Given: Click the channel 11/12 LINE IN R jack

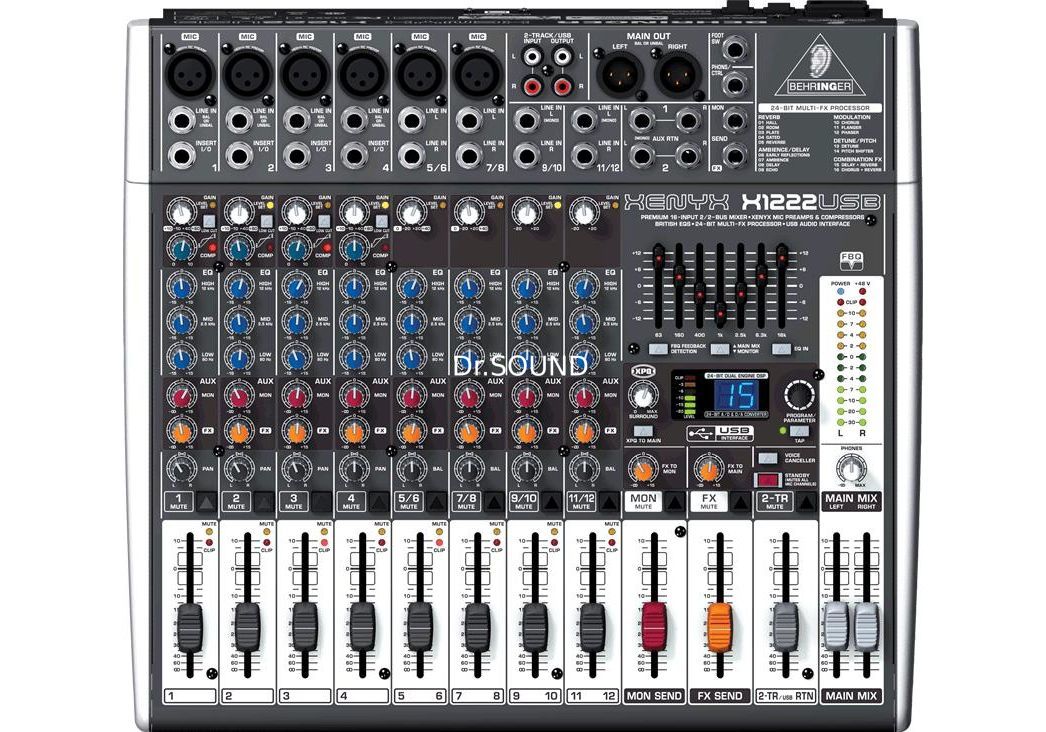Looking at the screenshot, I should (584, 157).
